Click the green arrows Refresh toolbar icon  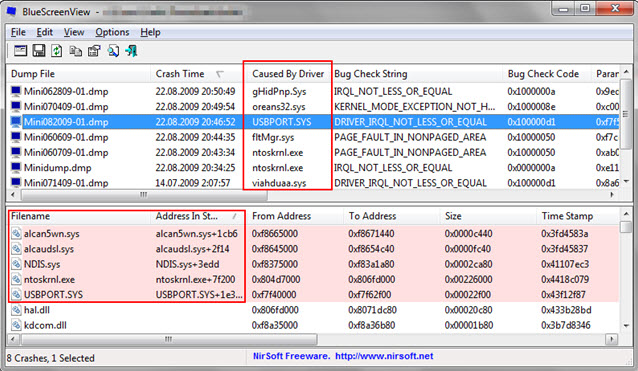coord(57,51)
